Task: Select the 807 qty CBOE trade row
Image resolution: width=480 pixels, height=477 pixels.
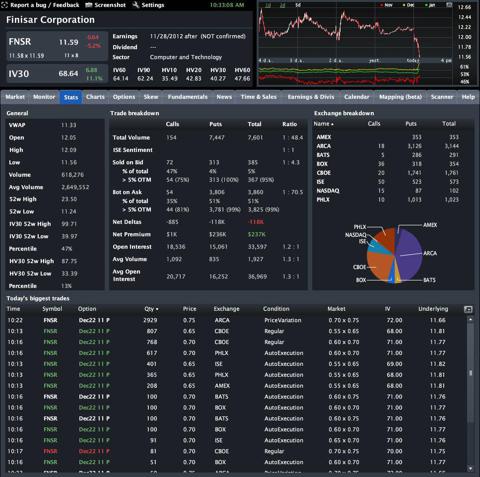Action: [235, 331]
